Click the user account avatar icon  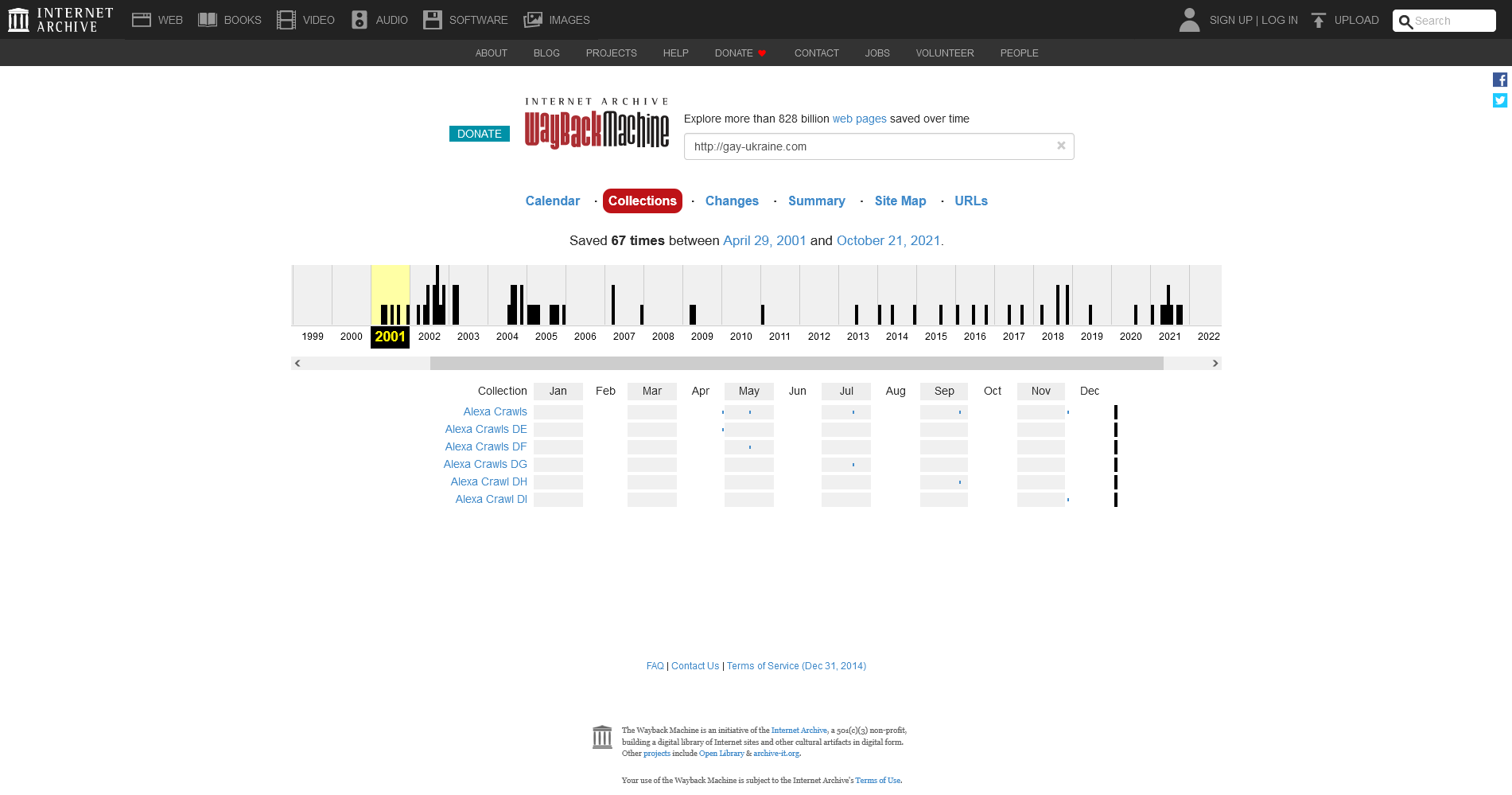[x=1189, y=20]
